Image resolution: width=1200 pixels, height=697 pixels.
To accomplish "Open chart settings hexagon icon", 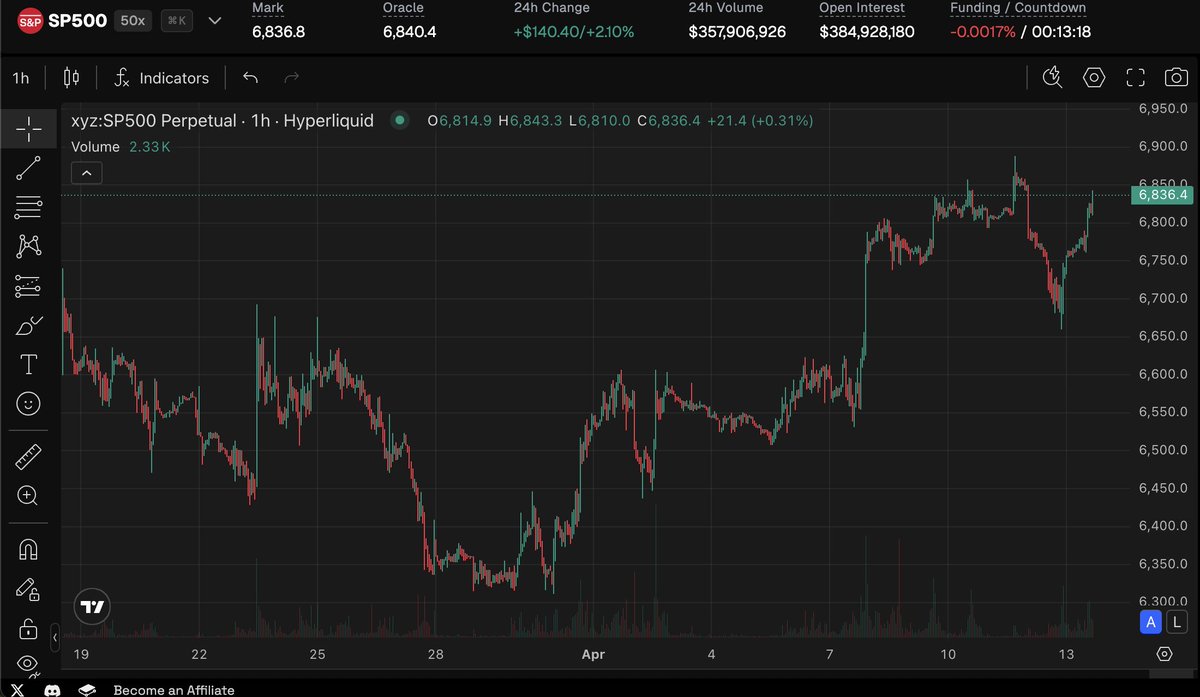I will [1094, 78].
